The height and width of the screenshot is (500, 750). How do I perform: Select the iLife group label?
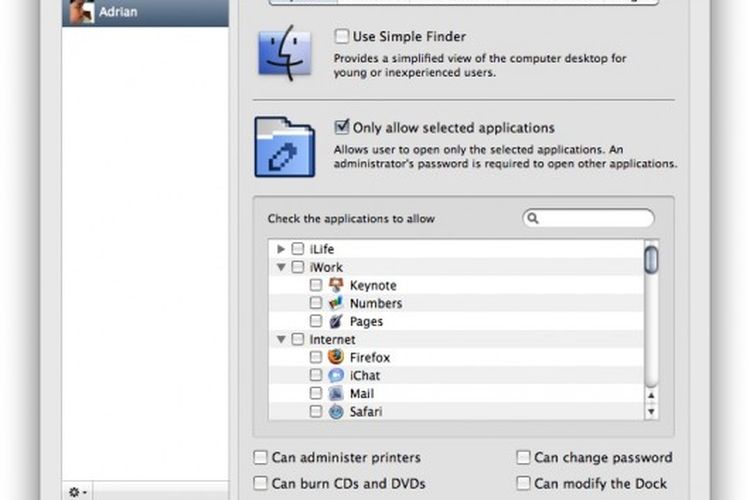(x=322, y=249)
